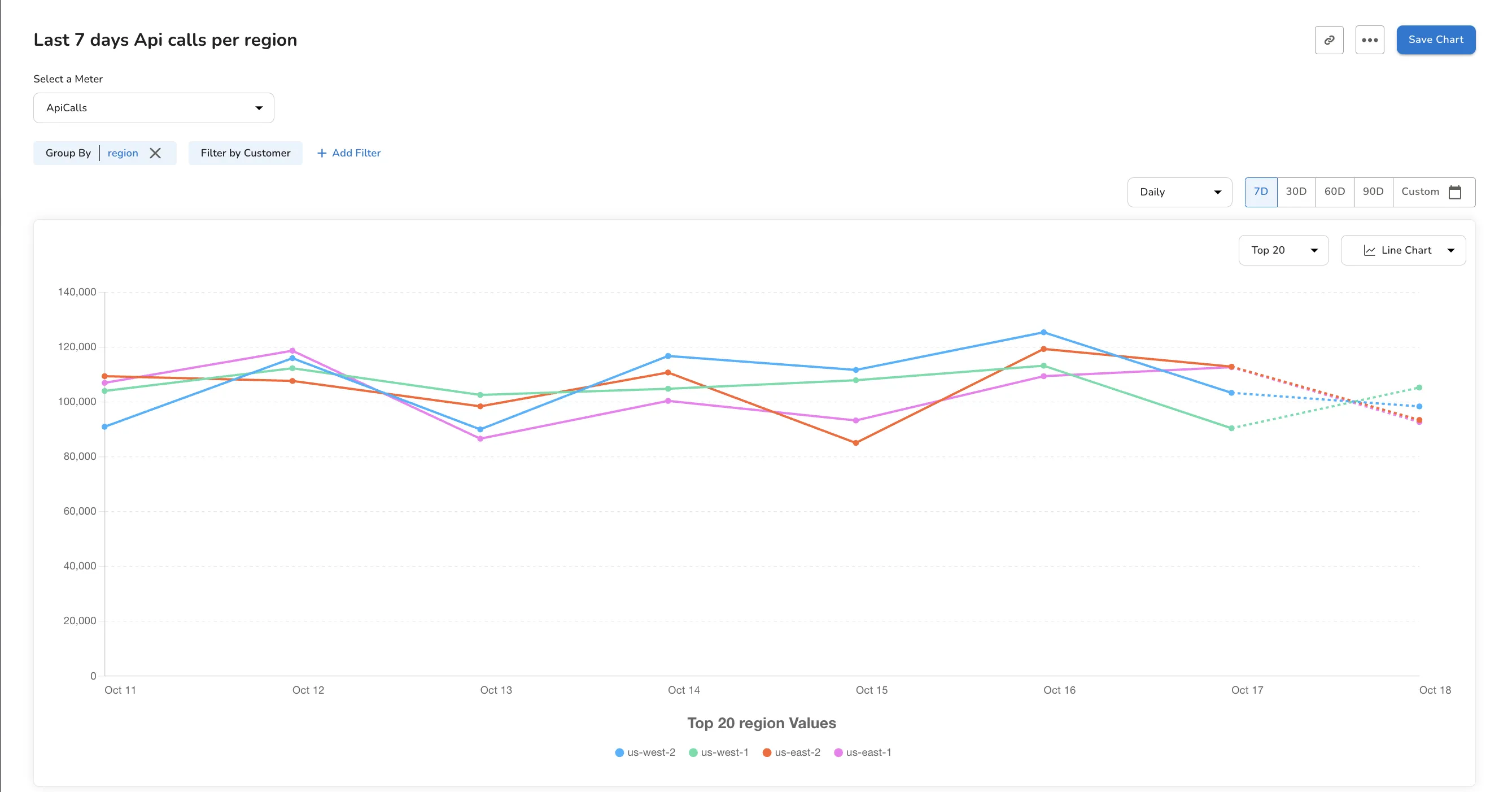
Task: Toggle us-east-1 series in legend
Action: click(x=863, y=752)
